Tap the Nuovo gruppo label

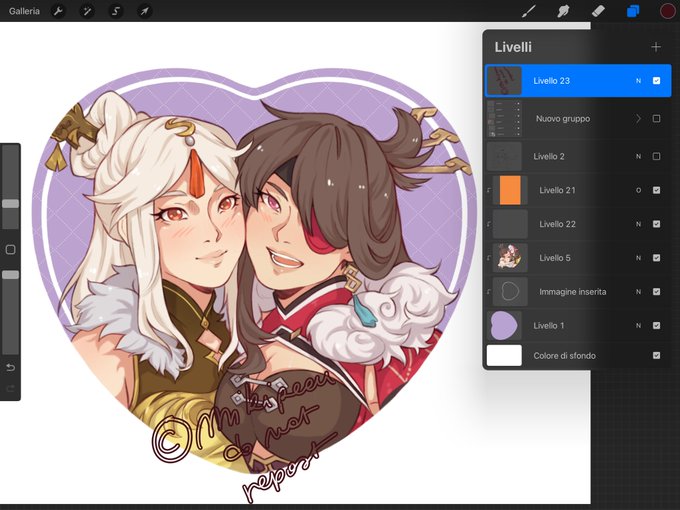(x=563, y=118)
